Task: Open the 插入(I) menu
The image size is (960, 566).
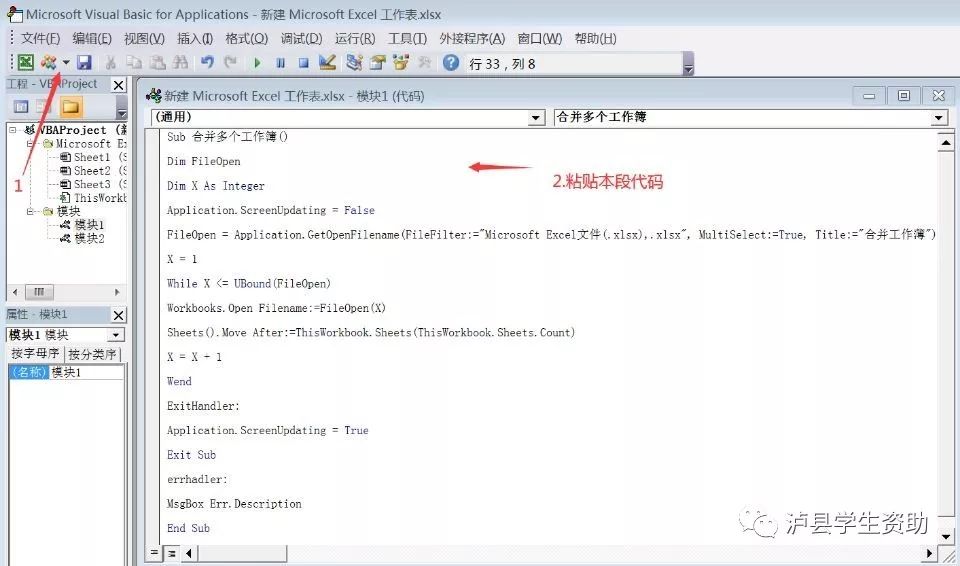Action: tap(195, 39)
